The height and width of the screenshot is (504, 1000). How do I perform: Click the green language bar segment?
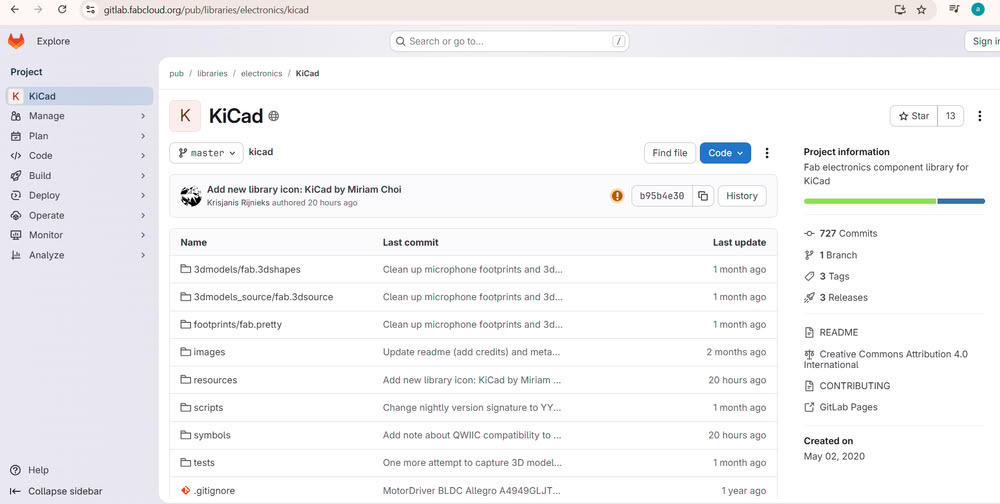click(869, 201)
